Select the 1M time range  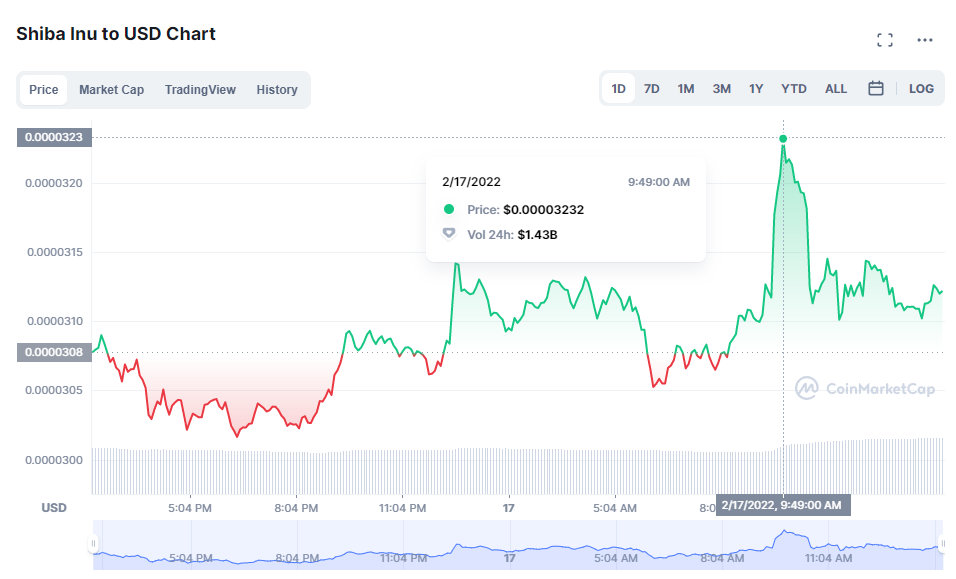coord(686,88)
